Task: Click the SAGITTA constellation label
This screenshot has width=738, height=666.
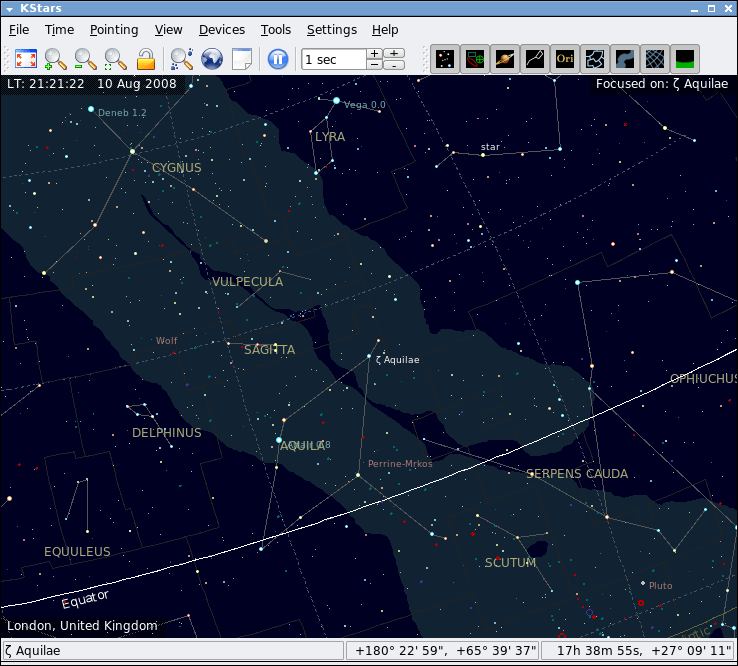Action: point(269,350)
